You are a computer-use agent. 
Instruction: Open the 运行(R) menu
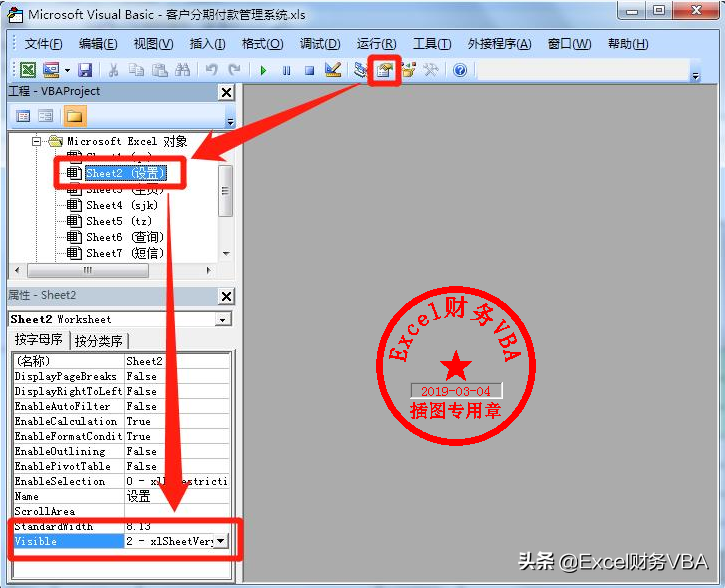pos(376,44)
